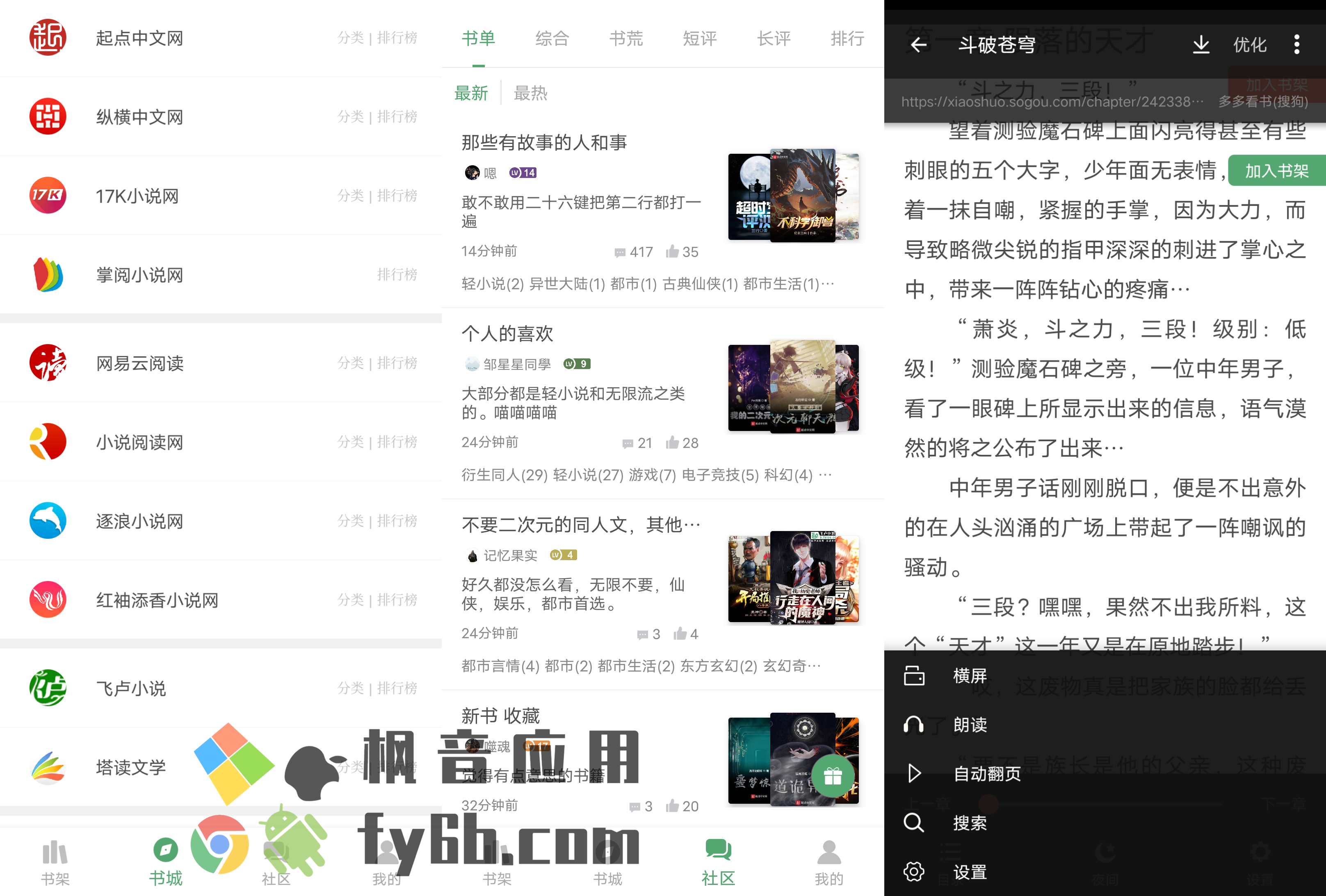Open 红袖添香小说网 logo icon
Image resolution: width=1326 pixels, height=896 pixels.
(48, 600)
